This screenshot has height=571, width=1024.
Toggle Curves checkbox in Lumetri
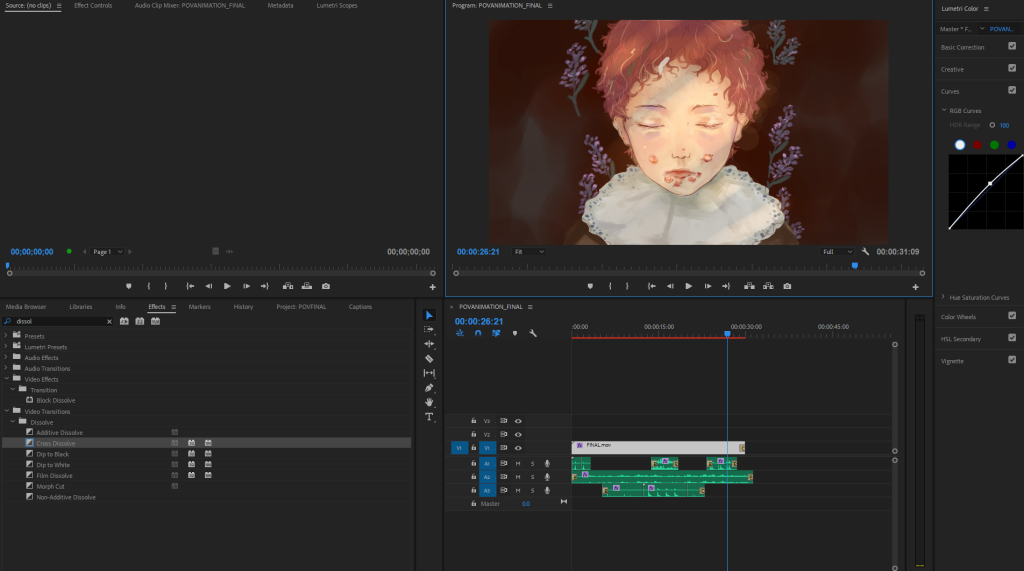(x=1012, y=90)
